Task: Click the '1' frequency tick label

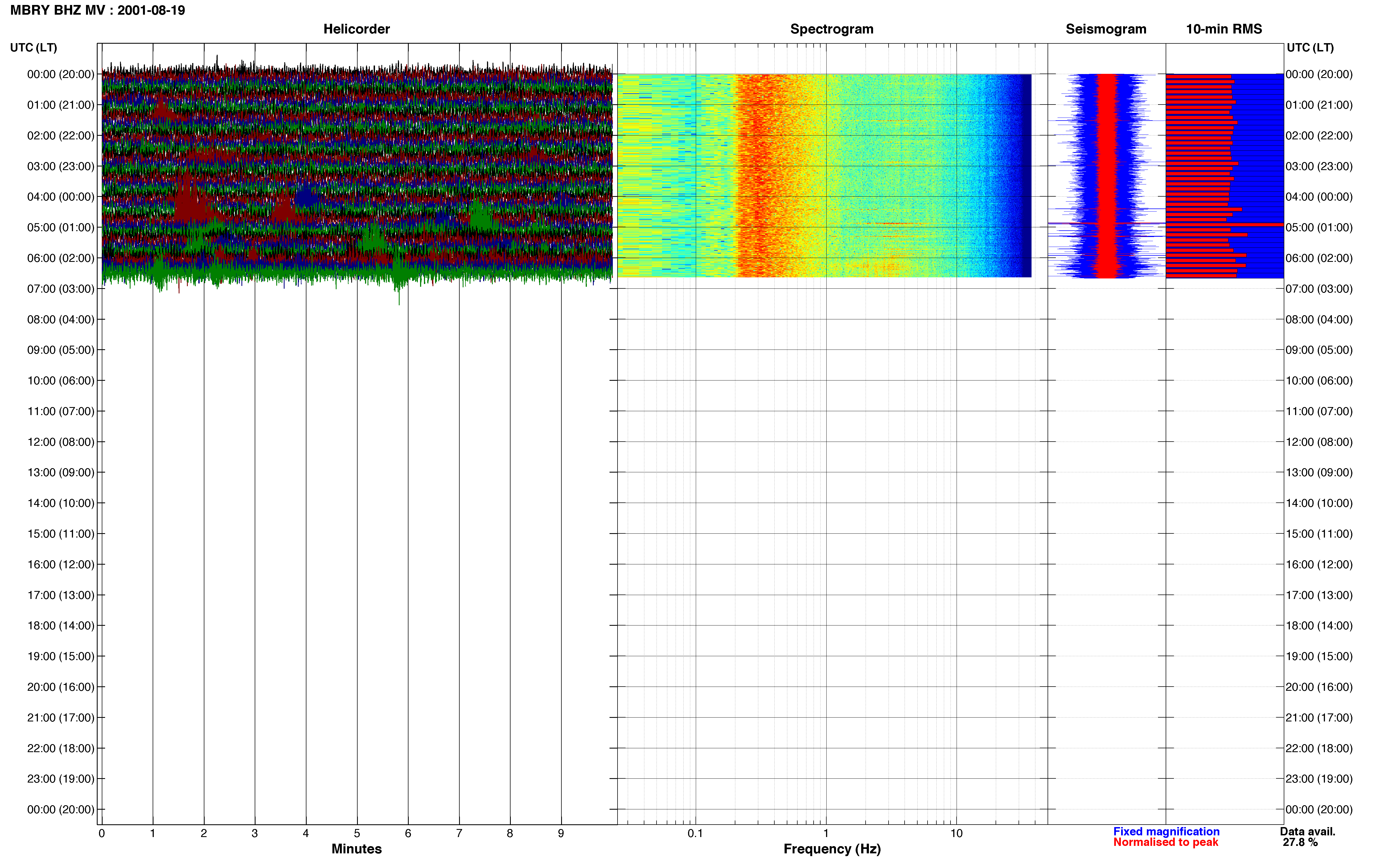Action: (x=826, y=833)
